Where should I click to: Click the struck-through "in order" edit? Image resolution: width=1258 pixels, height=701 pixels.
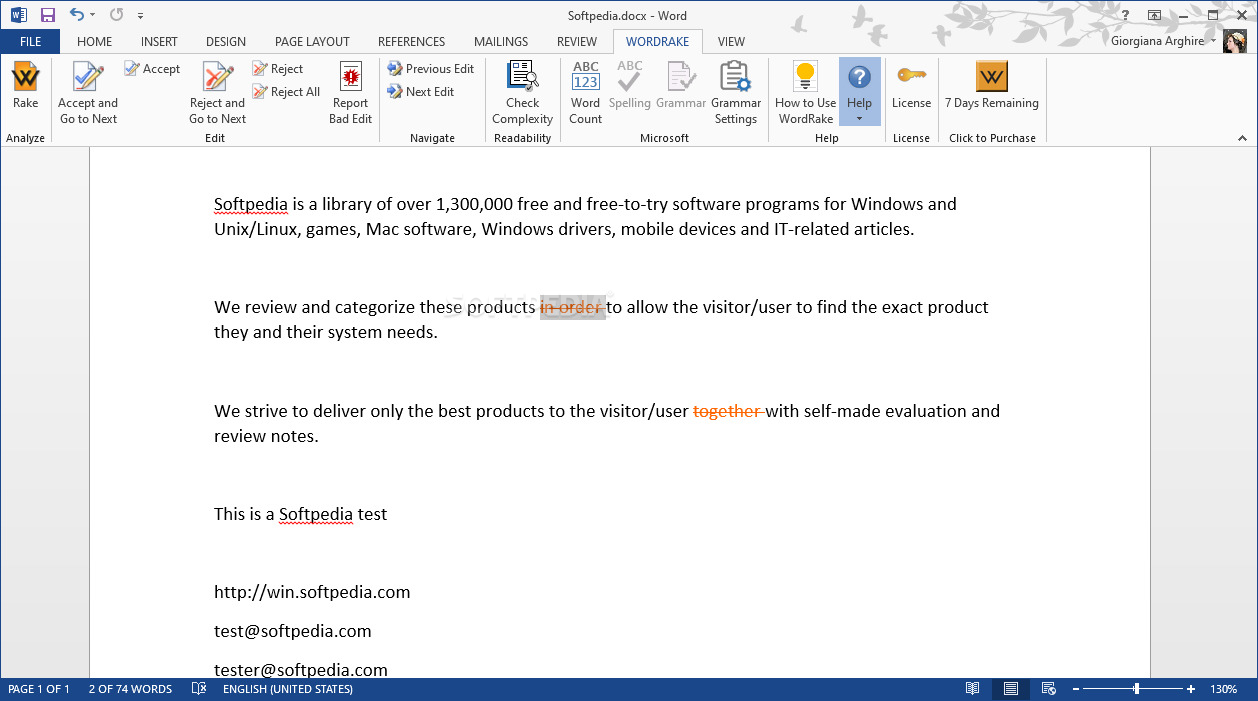point(572,307)
